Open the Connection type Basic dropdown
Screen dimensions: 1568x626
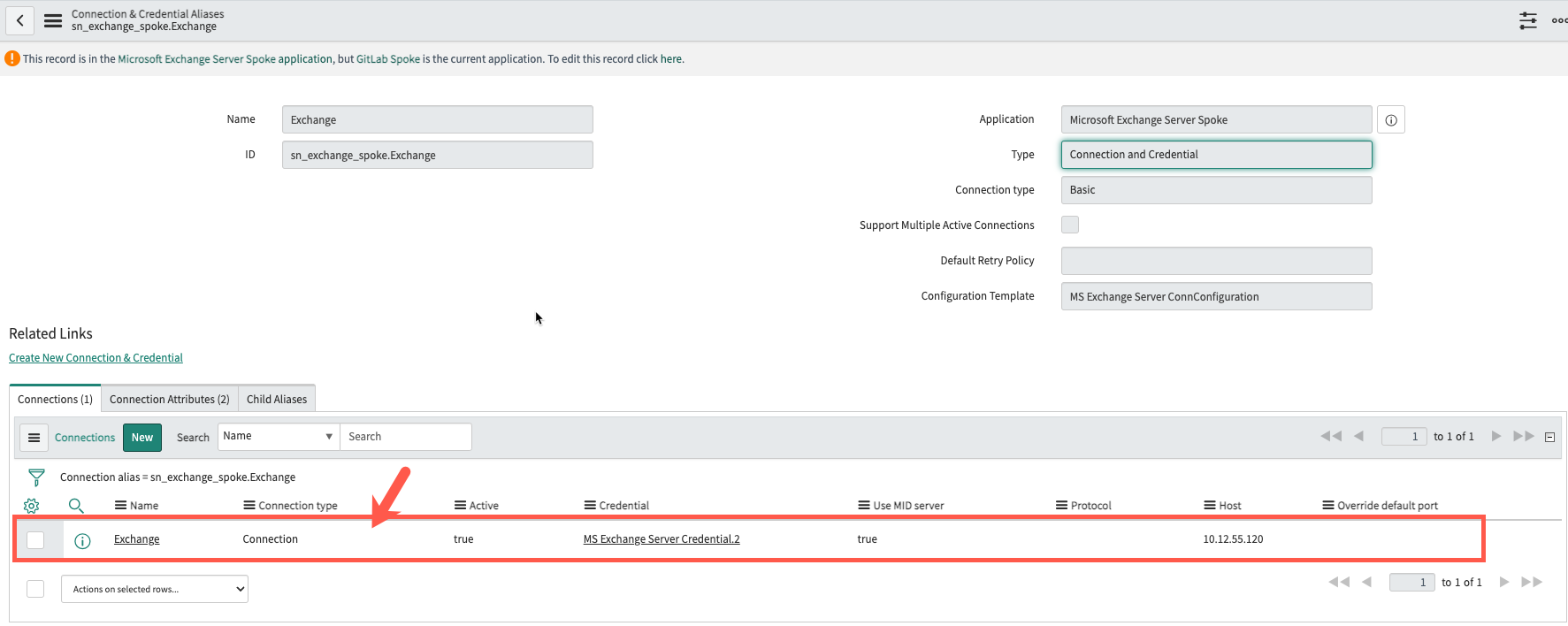[1216, 190]
